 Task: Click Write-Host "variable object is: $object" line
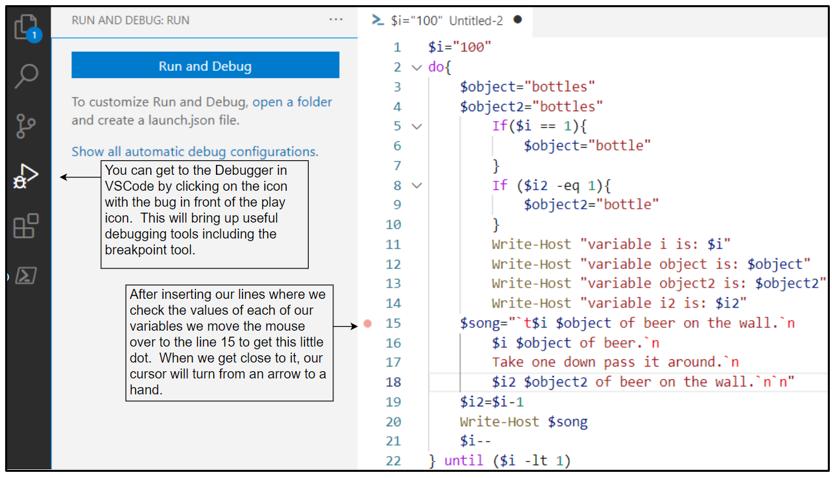[x=651, y=264]
